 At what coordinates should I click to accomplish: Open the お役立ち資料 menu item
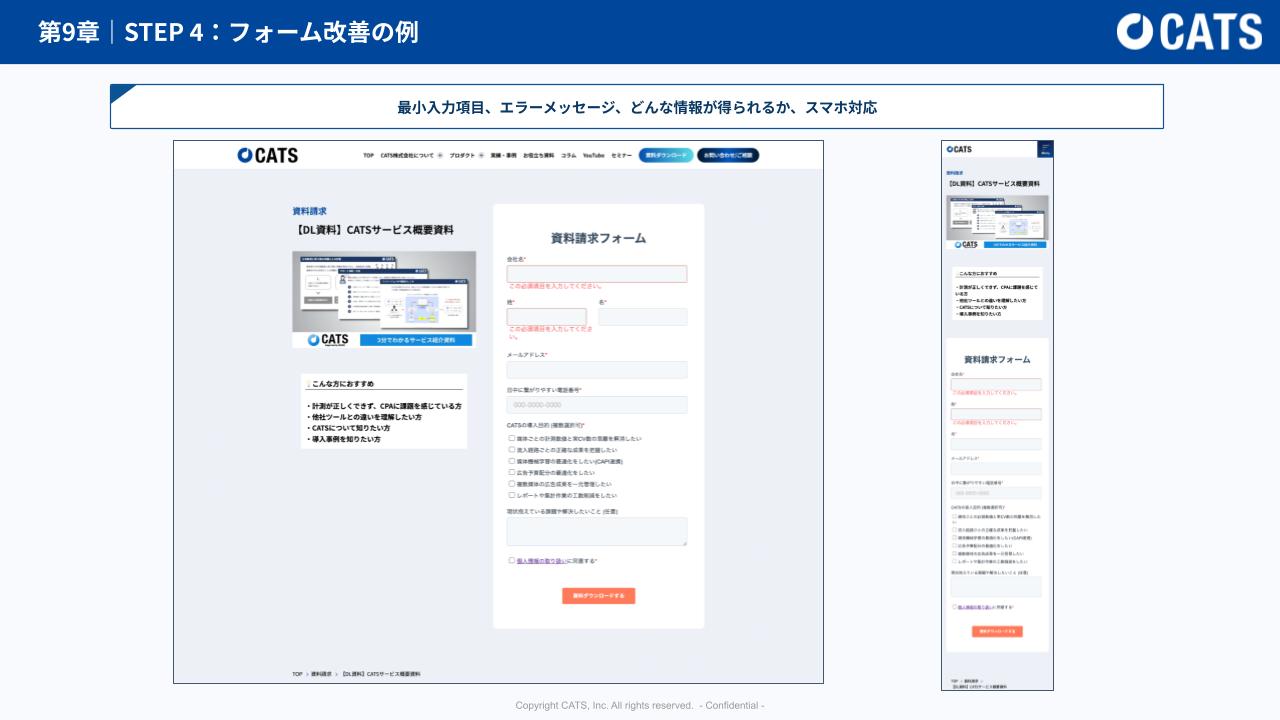(538, 156)
